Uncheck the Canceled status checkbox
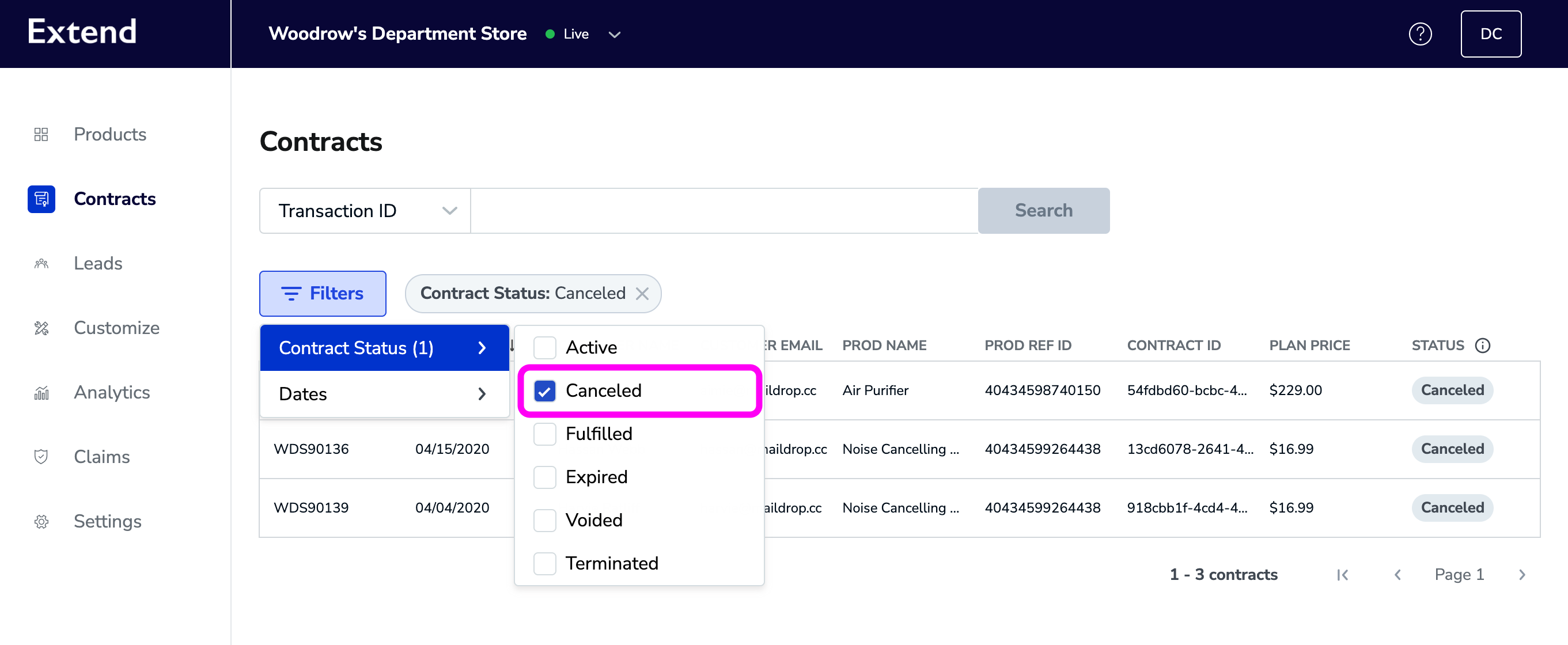 pos(545,390)
